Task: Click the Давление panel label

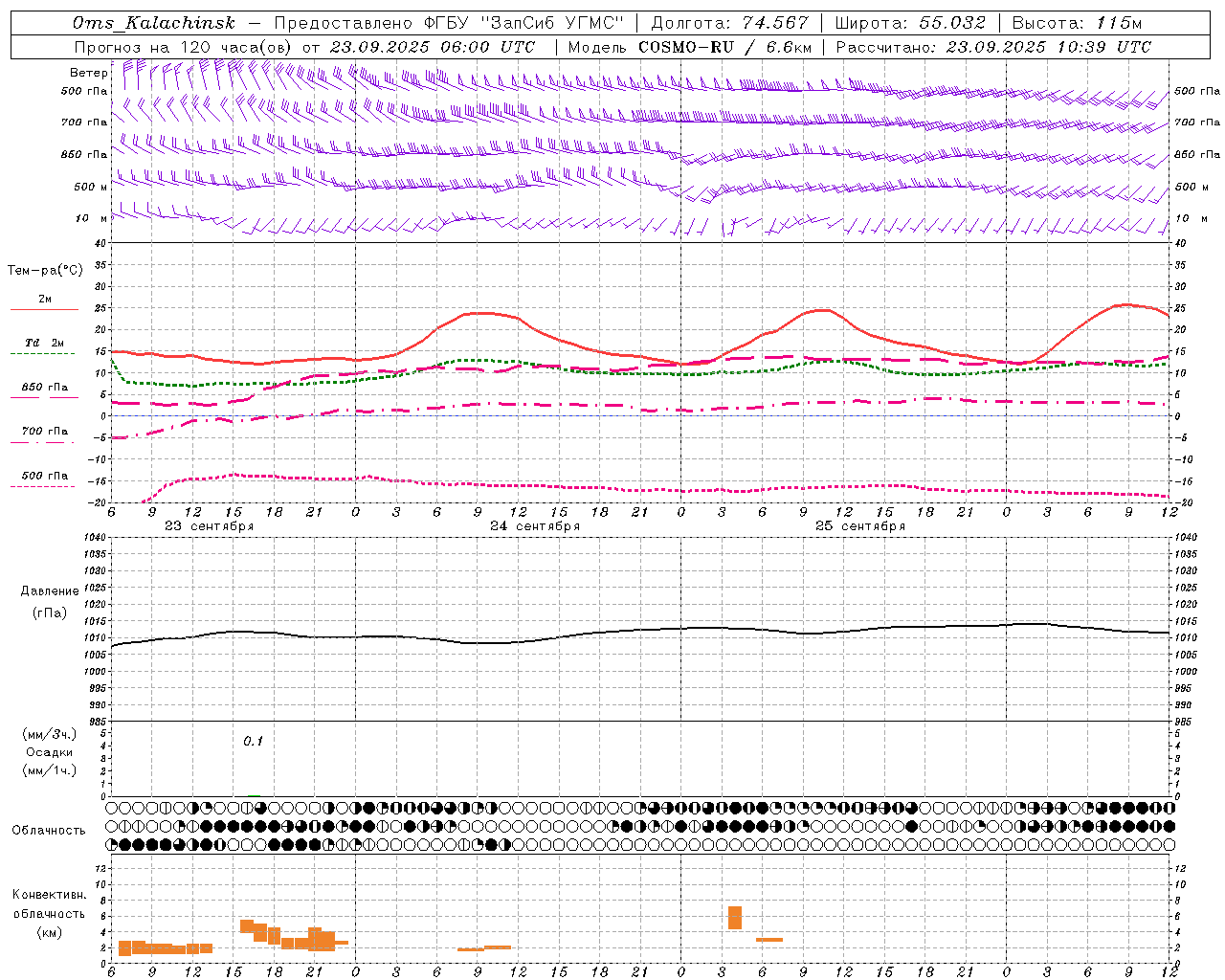Action: pos(50,591)
